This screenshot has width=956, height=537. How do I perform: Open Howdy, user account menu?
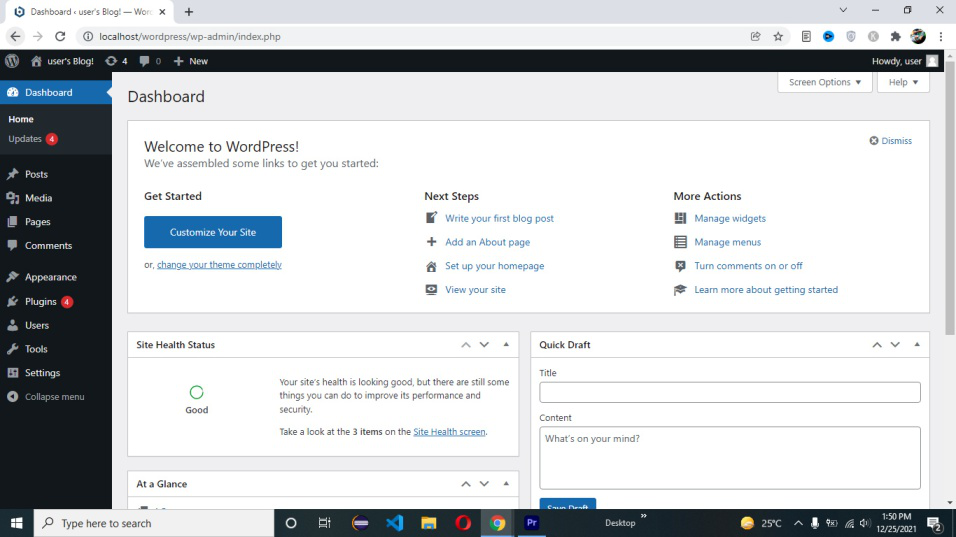[905, 61]
